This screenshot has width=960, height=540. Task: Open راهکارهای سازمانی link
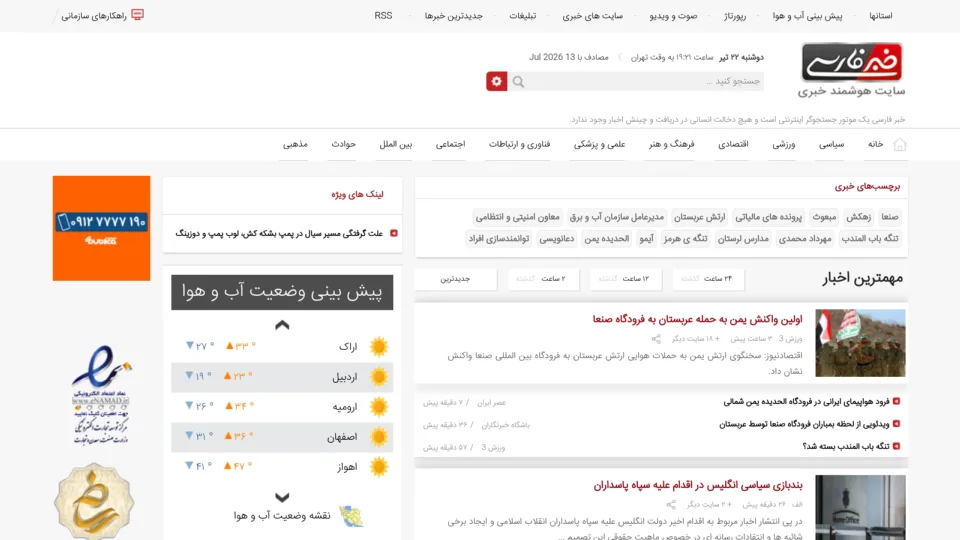pyautogui.click(x=94, y=16)
